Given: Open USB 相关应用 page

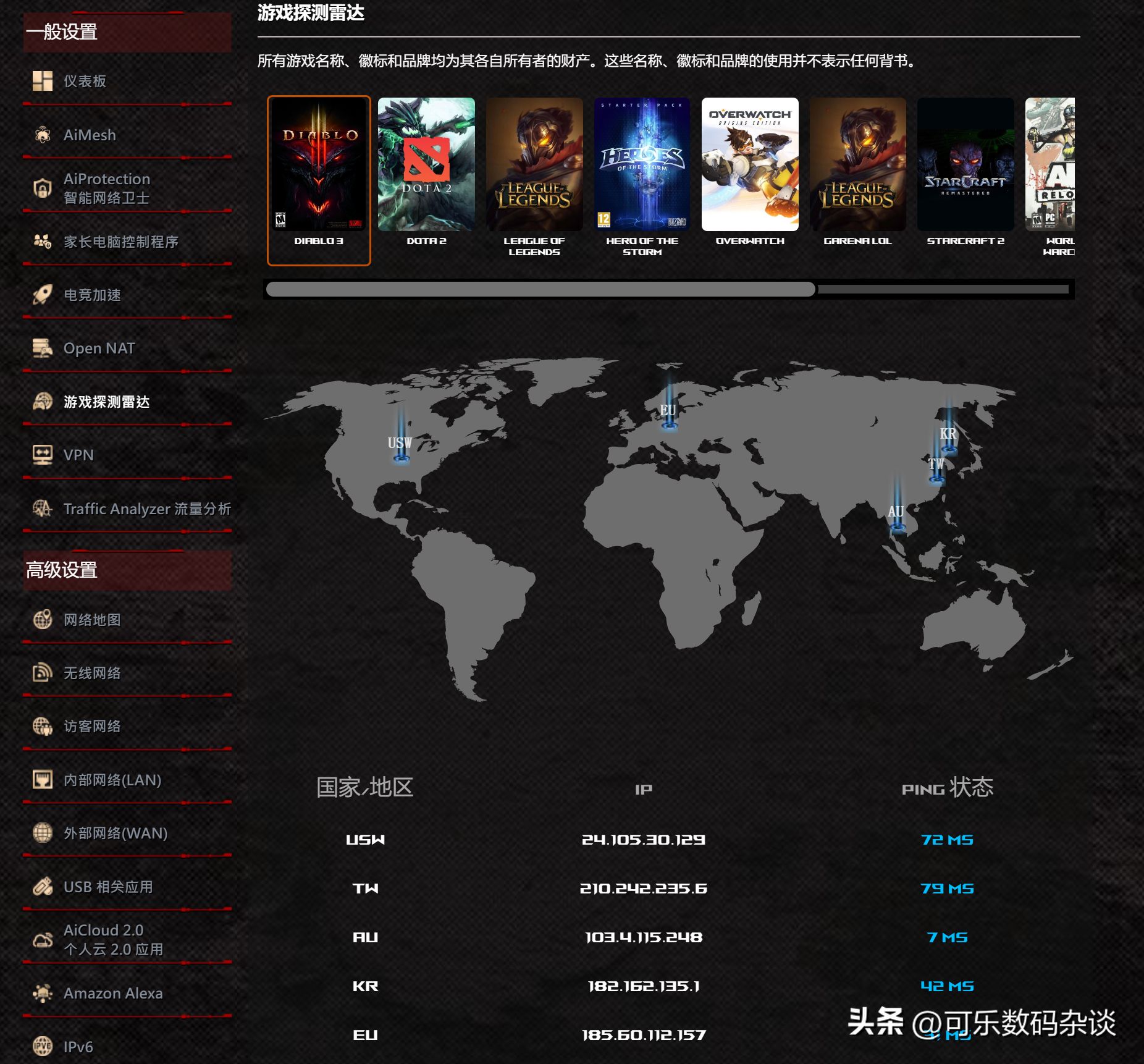Looking at the screenshot, I should (108, 887).
